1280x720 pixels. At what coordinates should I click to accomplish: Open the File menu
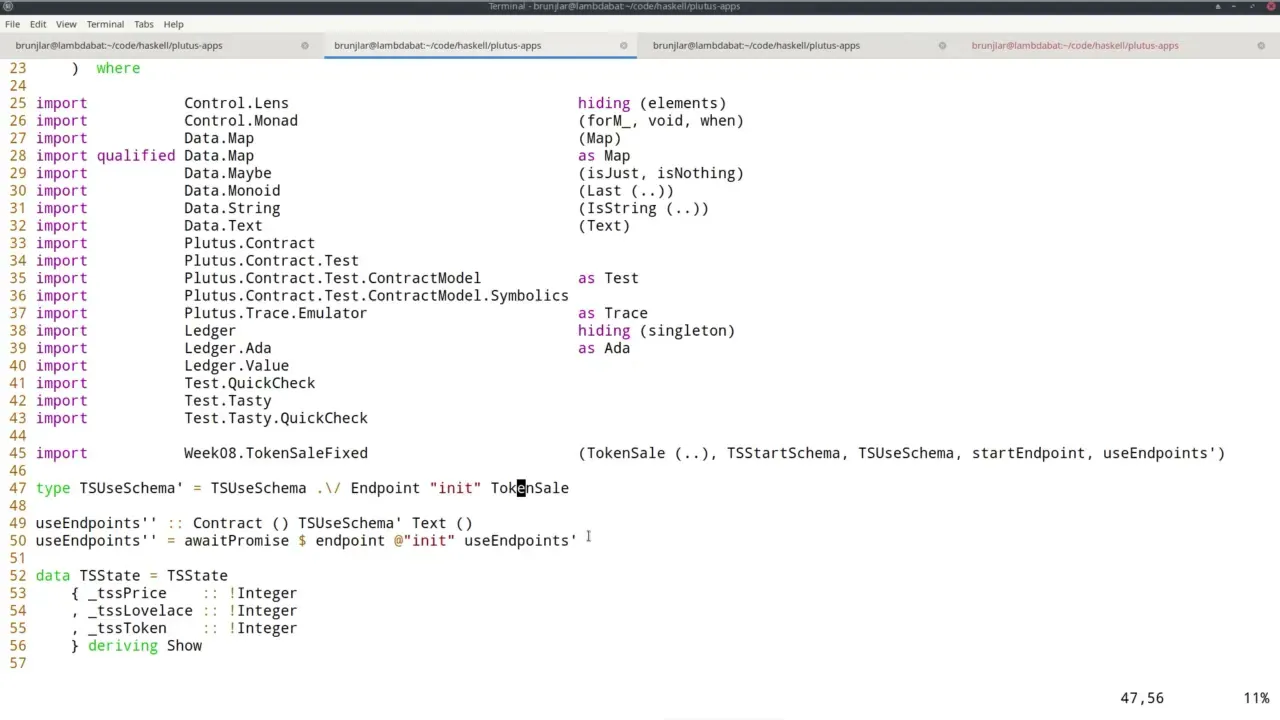12,24
